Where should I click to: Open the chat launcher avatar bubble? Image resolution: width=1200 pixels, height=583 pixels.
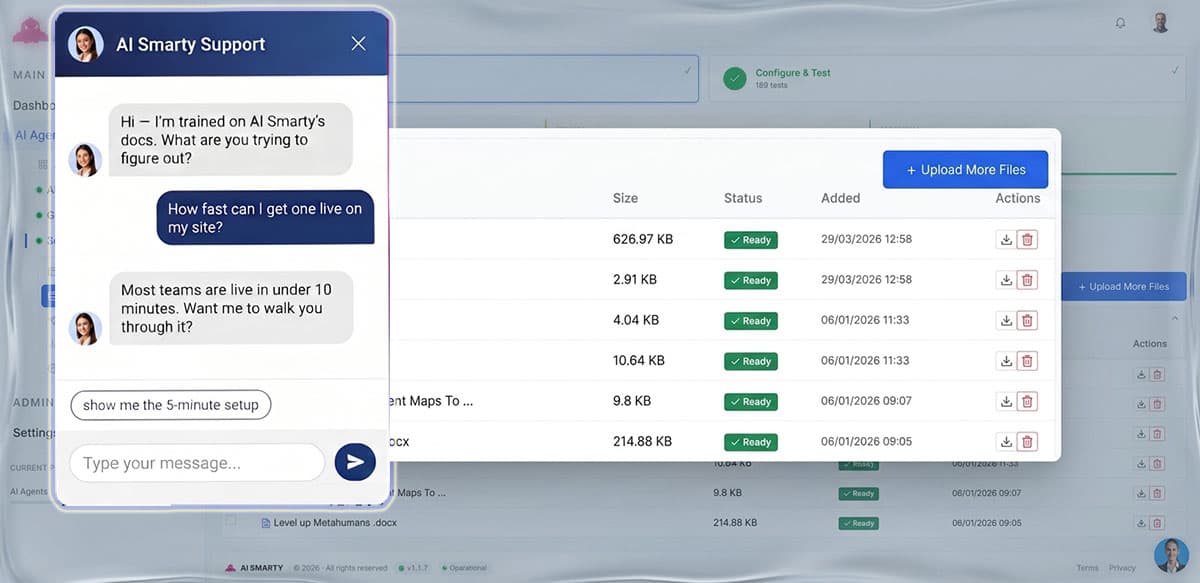coord(1171,555)
